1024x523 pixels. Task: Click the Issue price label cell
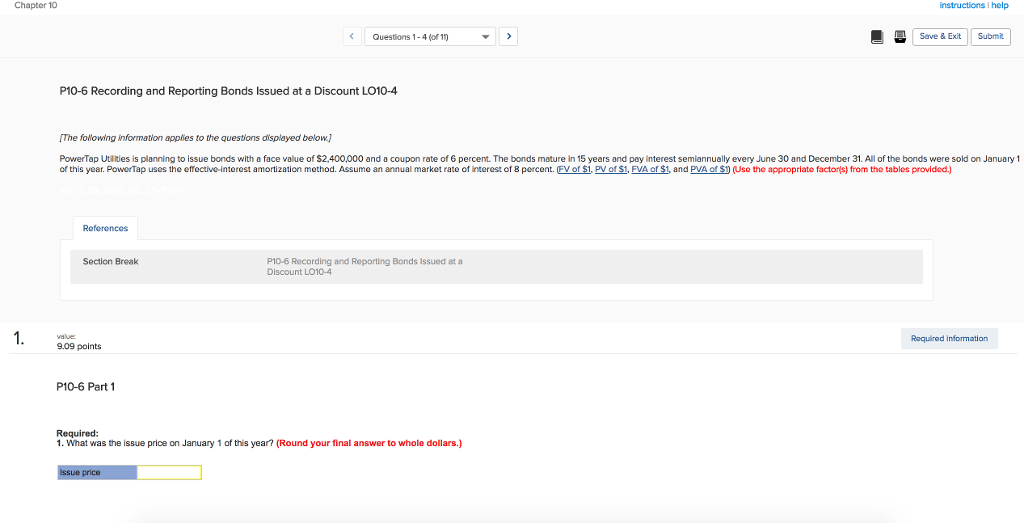(97, 472)
